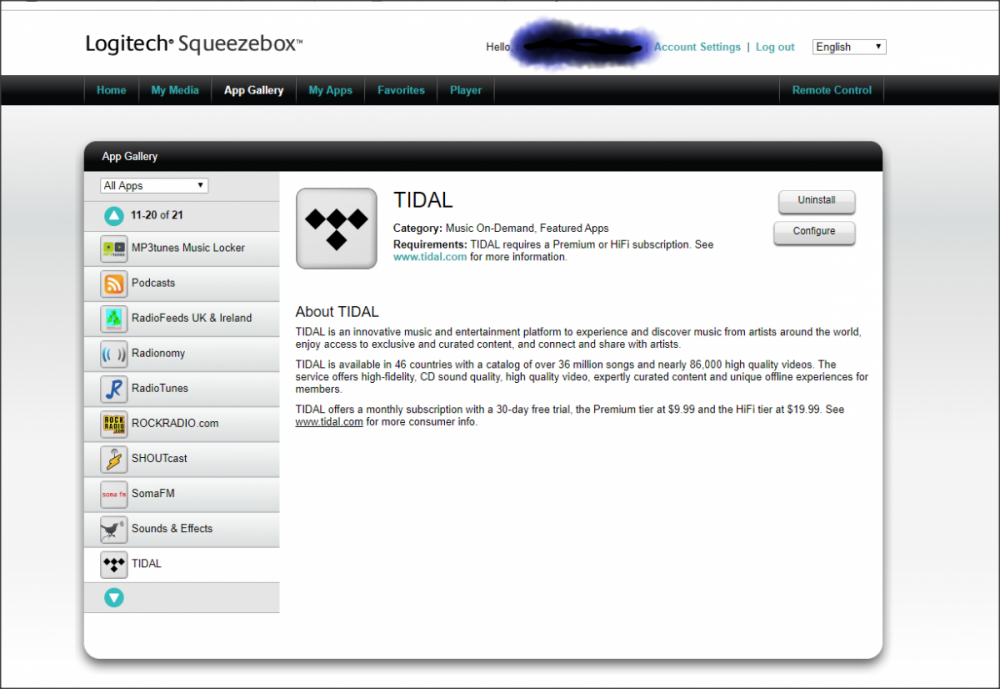Screen dimensions: 1000x689
Task: Select RadioTunes label in list
Action: pyautogui.click(x=159, y=389)
